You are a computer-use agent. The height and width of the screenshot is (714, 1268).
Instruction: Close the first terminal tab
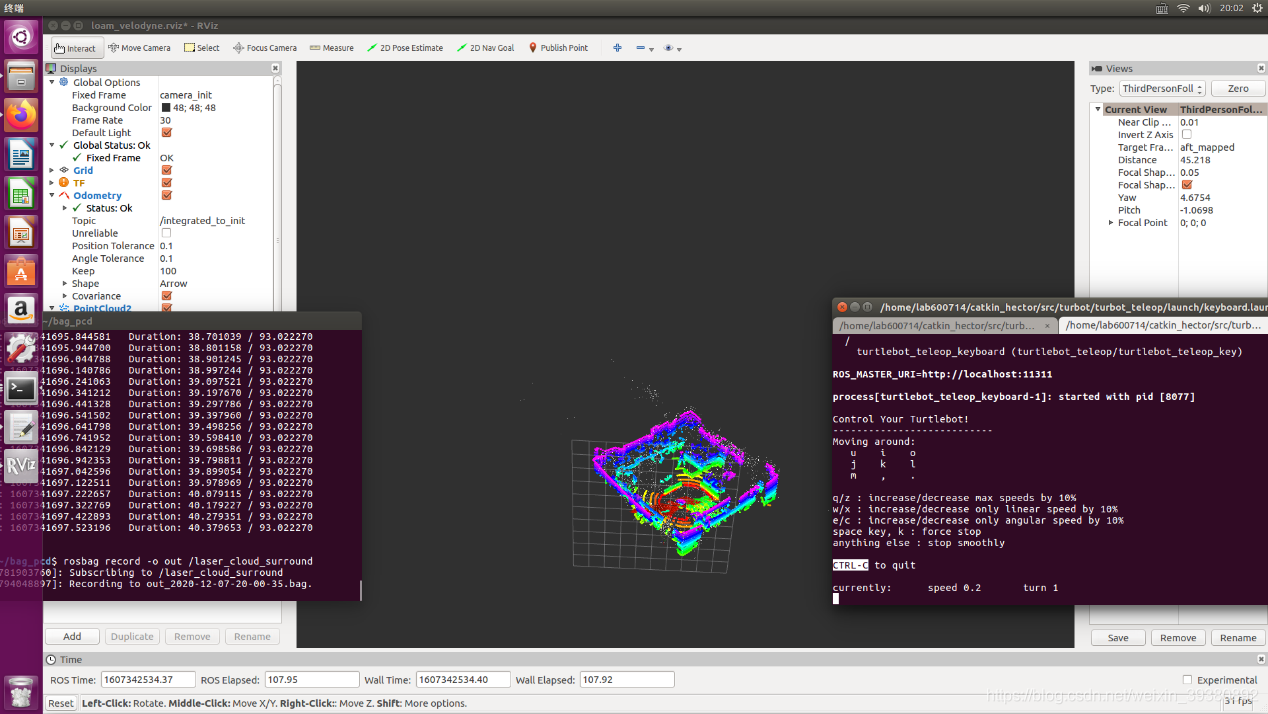click(1049, 326)
